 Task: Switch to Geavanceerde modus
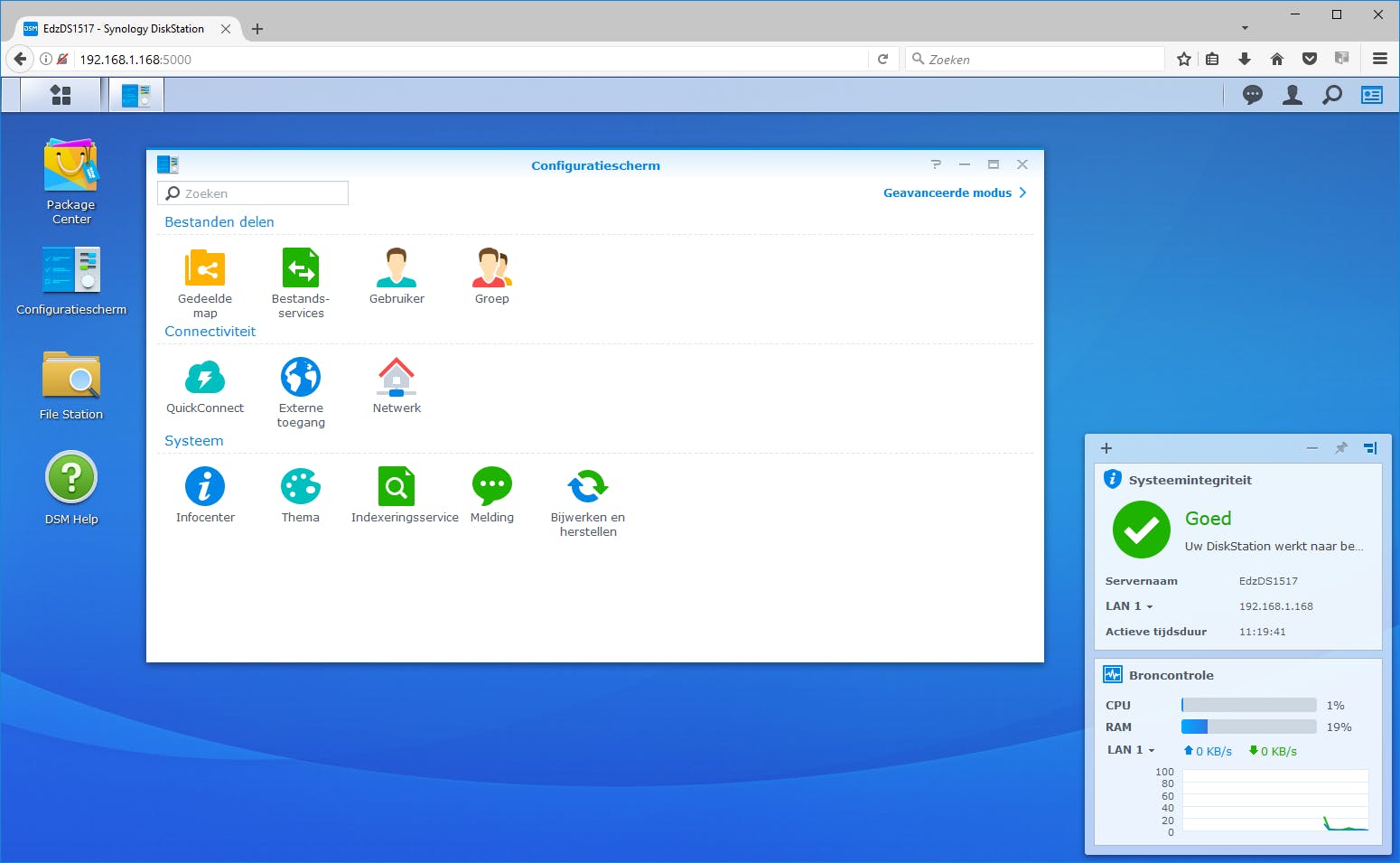(x=955, y=192)
